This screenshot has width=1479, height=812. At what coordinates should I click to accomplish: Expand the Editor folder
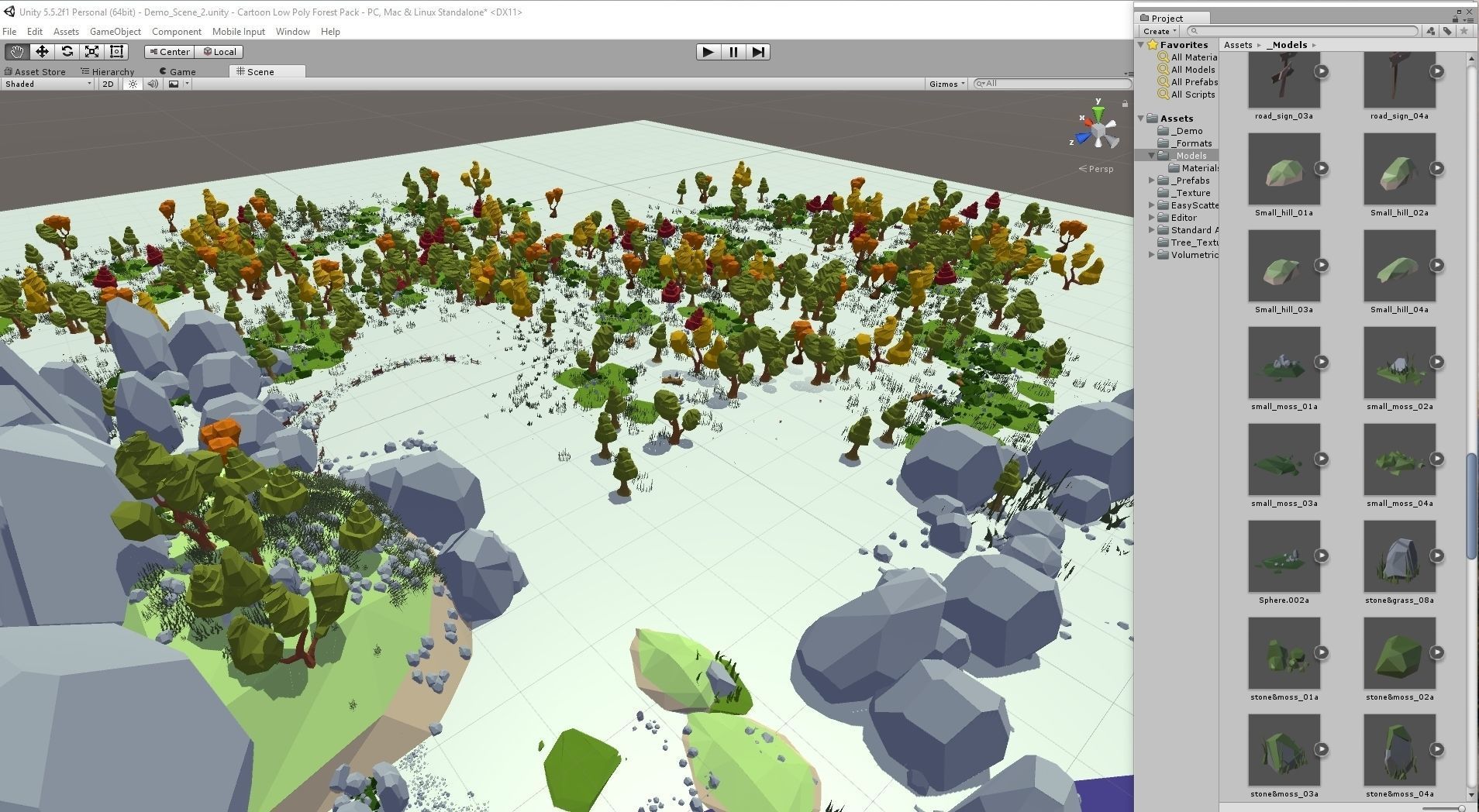(1152, 218)
